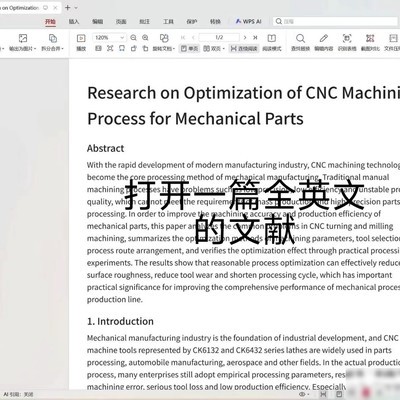This screenshot has height=400, width=400.
Task: Click the fit width icon
Action: coord(122,48)
